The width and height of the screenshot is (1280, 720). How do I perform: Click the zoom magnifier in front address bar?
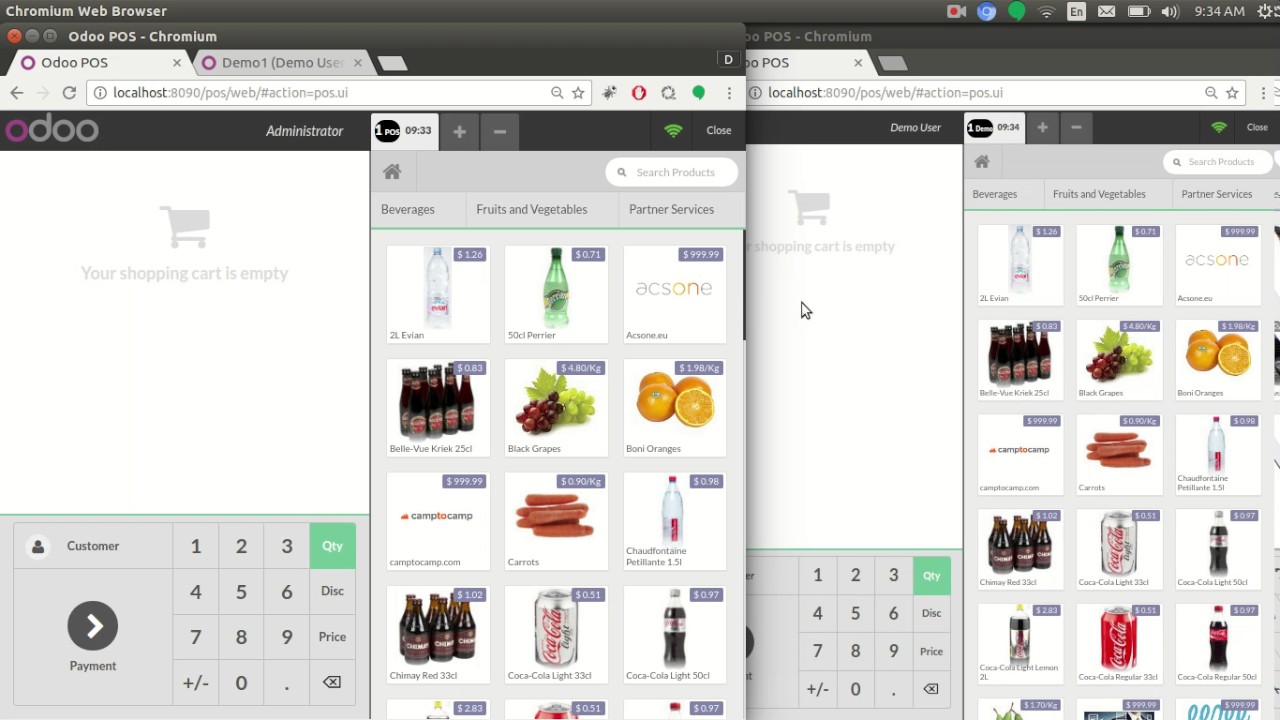point(557,92)
